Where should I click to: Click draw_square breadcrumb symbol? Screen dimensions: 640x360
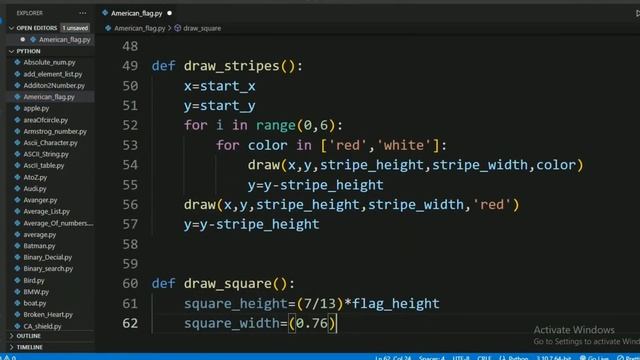[x=202, y=28]
